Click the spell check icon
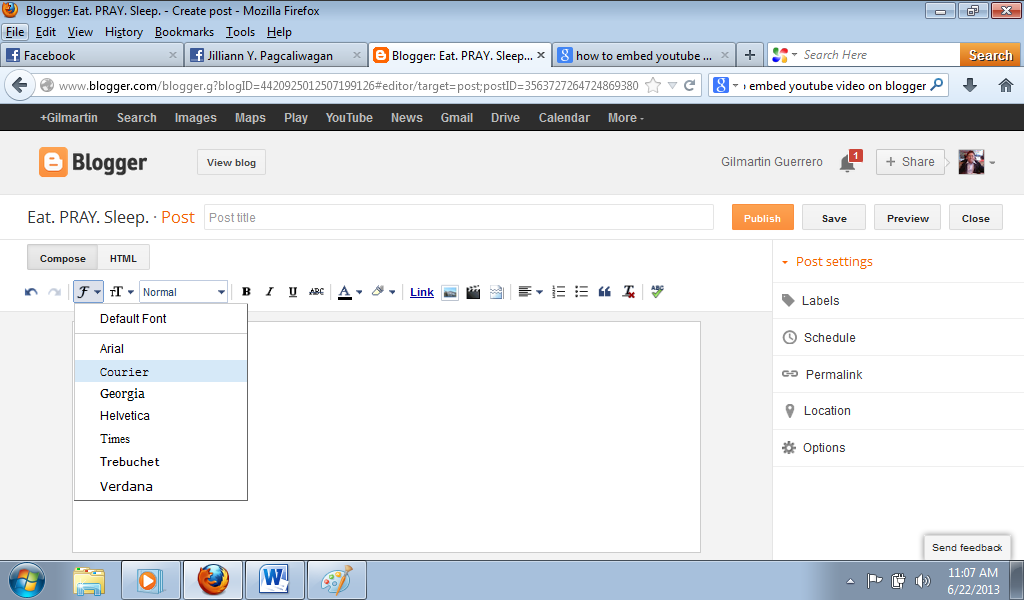 [657, 292]
